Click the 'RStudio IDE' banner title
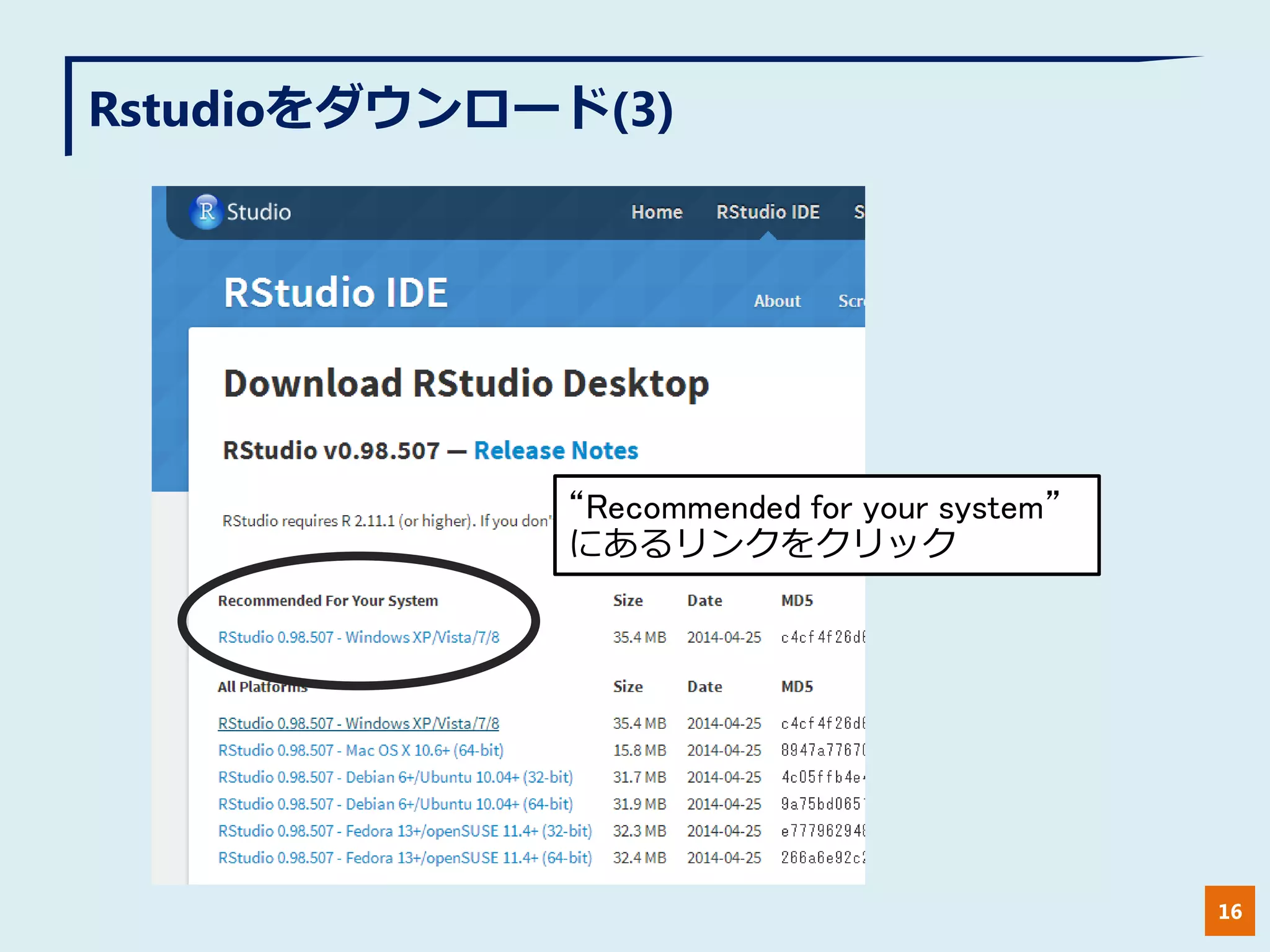 coord(335,293)
